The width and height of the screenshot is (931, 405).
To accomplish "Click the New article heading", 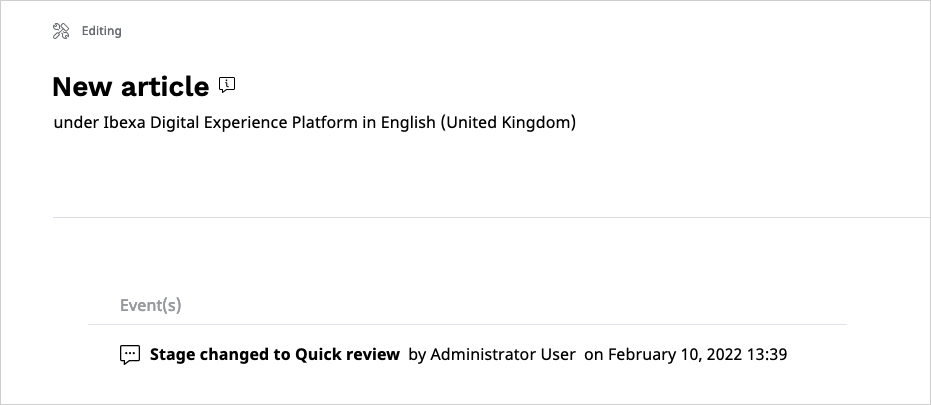I will point(131,87).
